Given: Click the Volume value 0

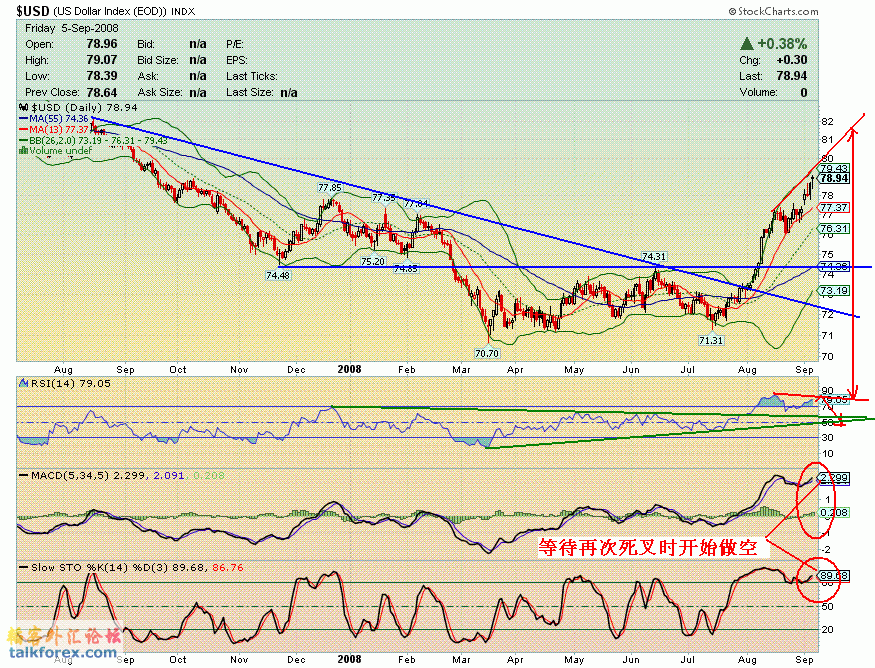Looking at the screenshot, I should (804, 92).
